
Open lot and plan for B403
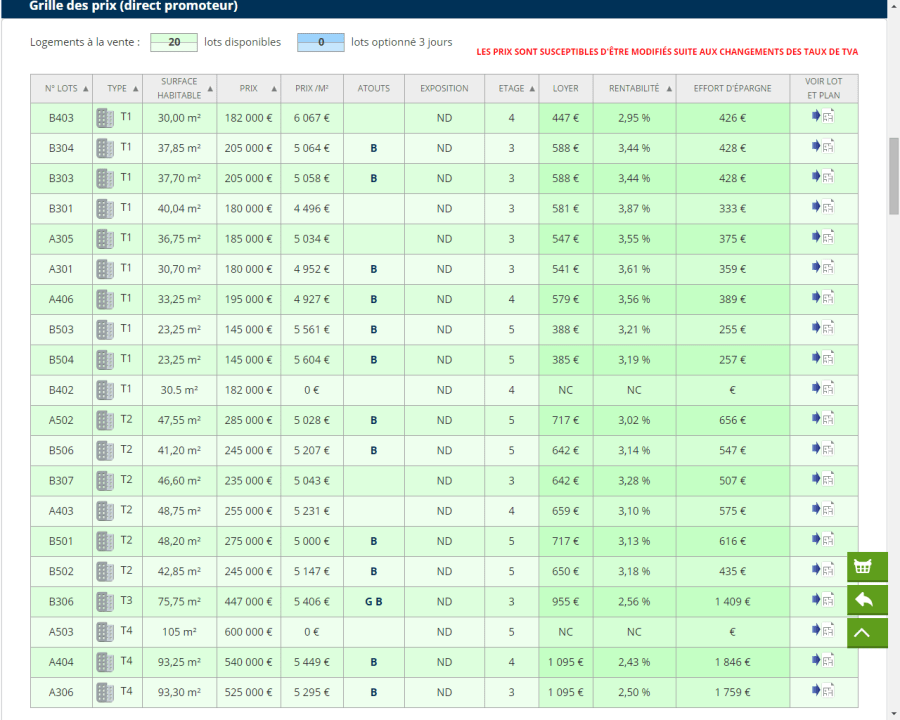[822, 117]
